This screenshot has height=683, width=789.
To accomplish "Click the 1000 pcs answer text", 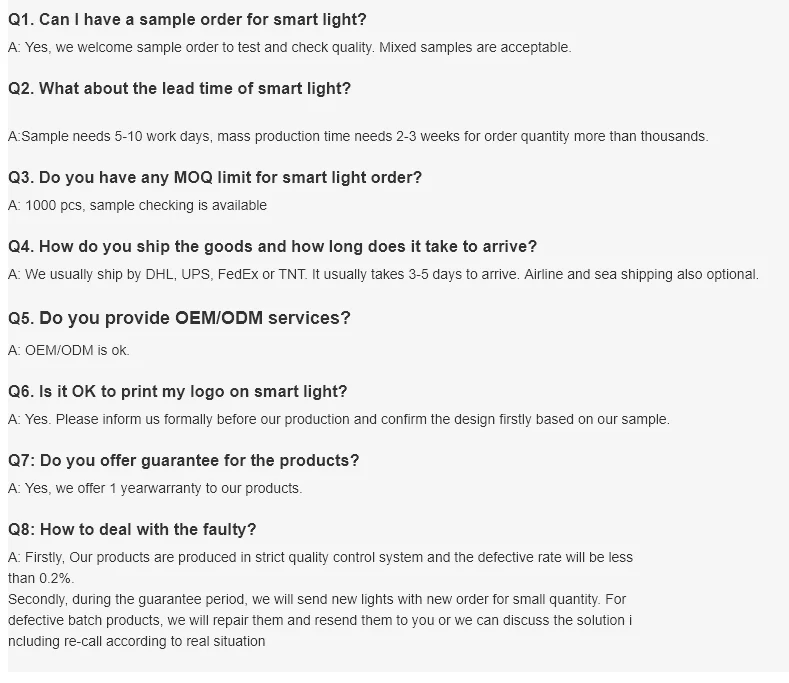I will tap(137, 205).
